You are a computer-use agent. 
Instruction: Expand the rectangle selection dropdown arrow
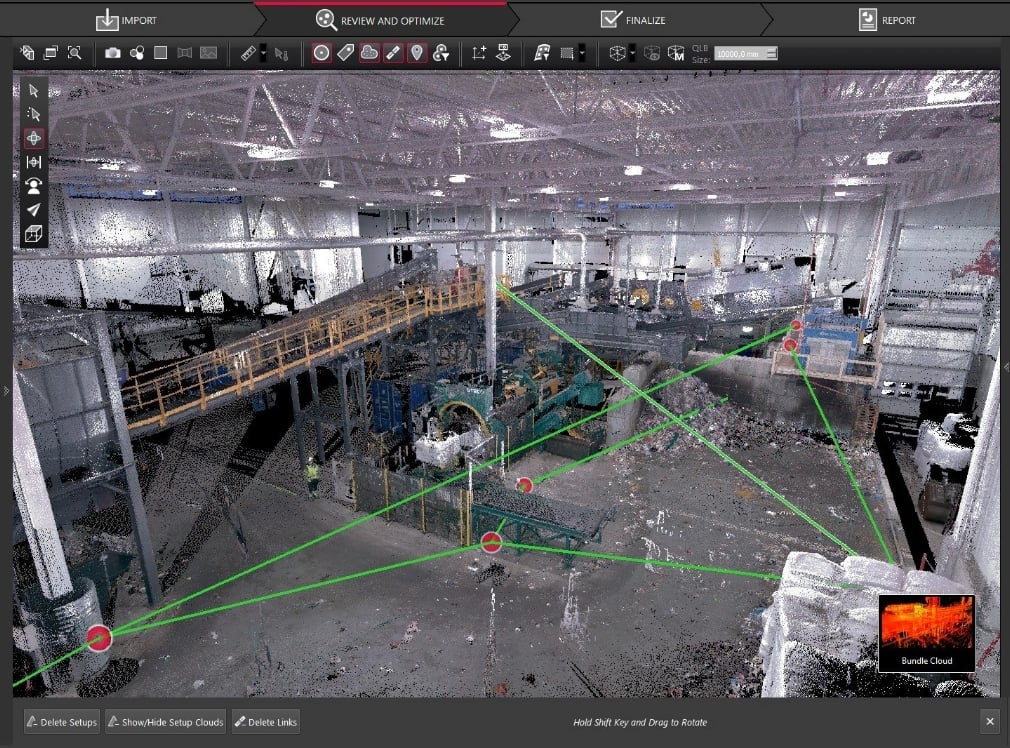coord(582,53)
